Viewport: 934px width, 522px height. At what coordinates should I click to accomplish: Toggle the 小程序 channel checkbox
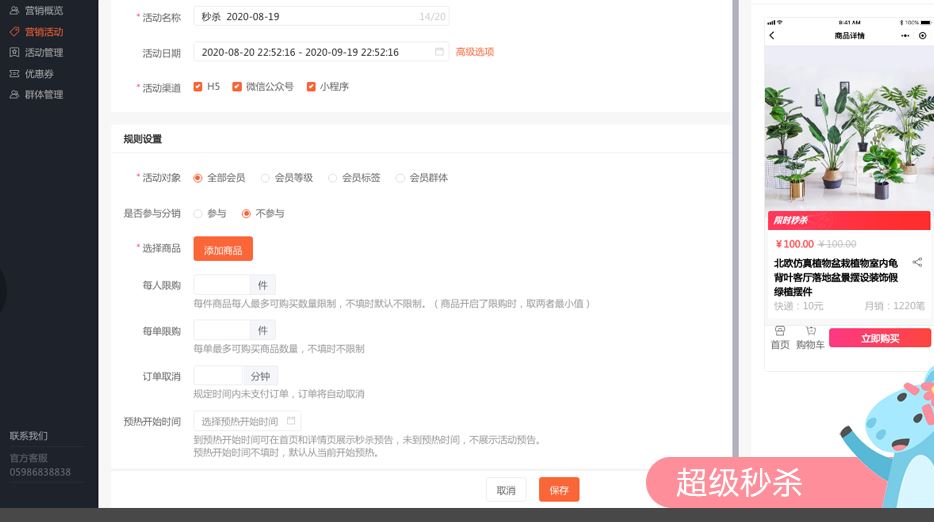coord(311,87)
